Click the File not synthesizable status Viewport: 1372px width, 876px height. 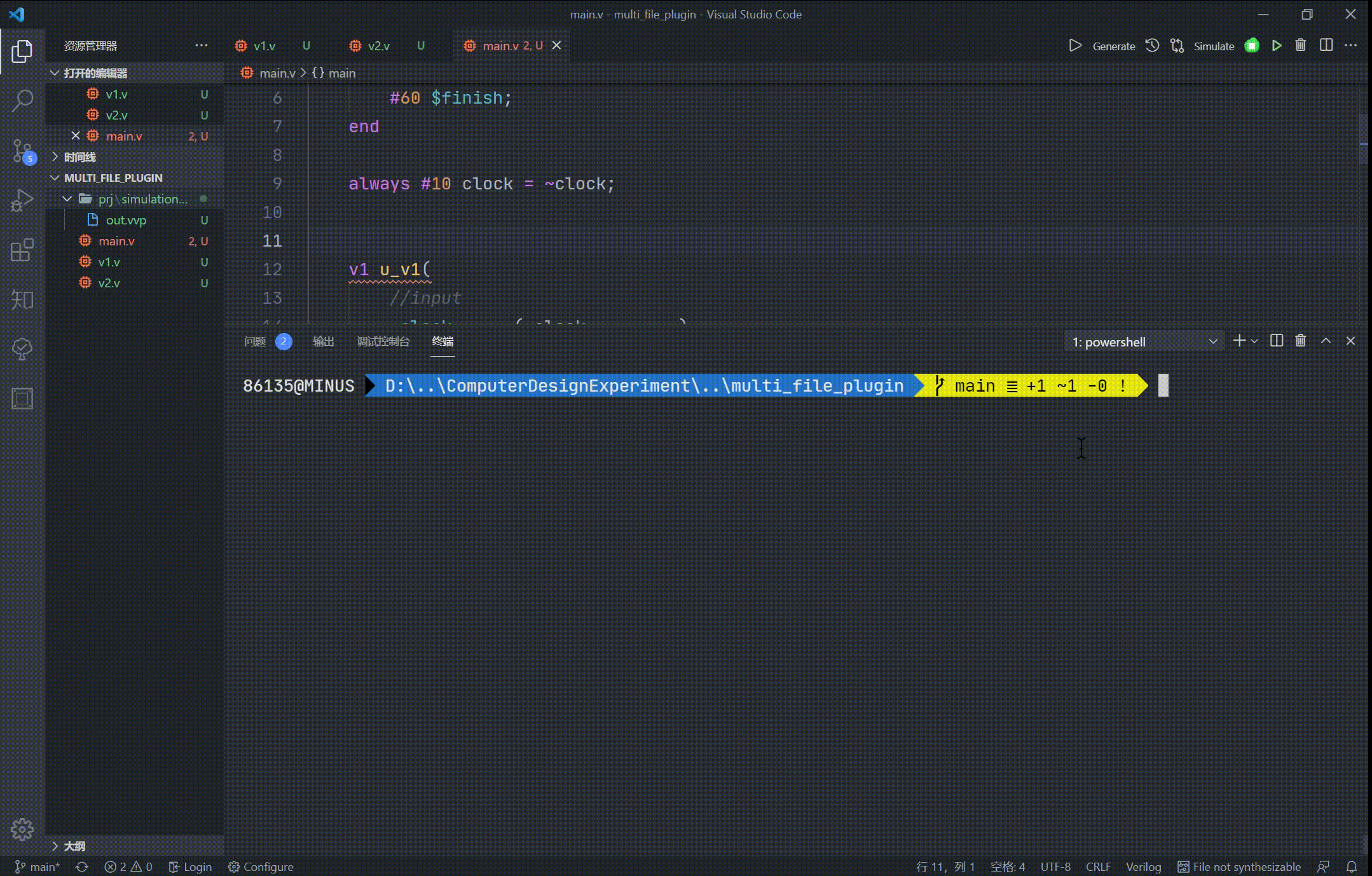pos(1239,867)
